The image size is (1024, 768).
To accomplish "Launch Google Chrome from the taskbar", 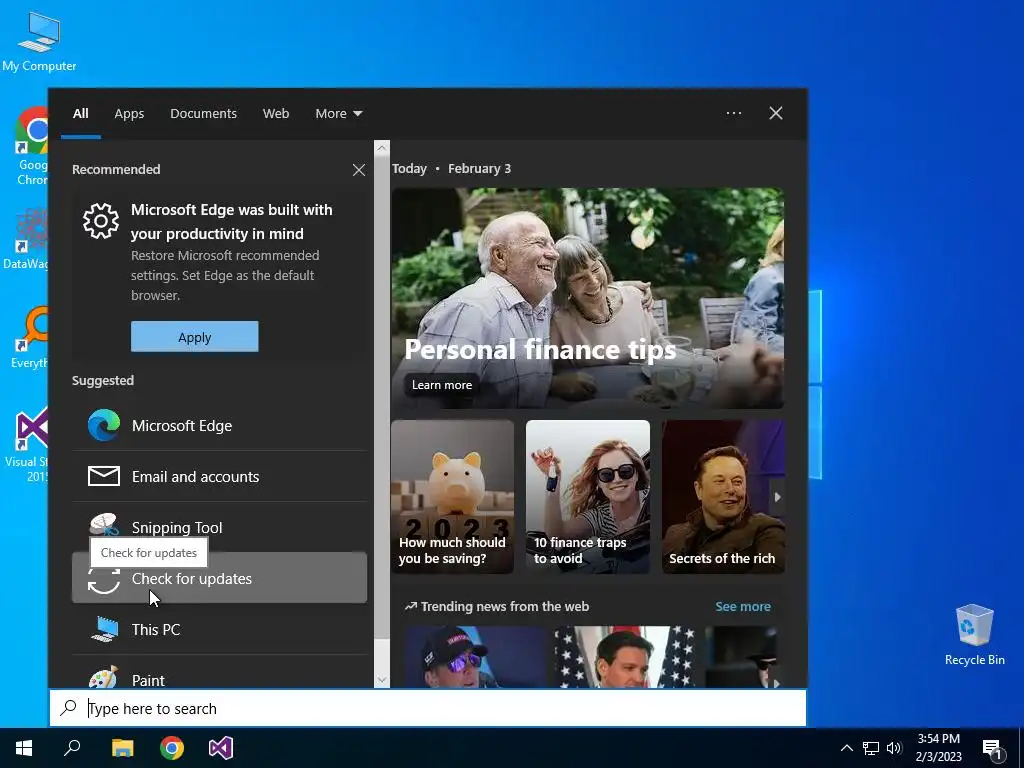I will pos(172,748).
